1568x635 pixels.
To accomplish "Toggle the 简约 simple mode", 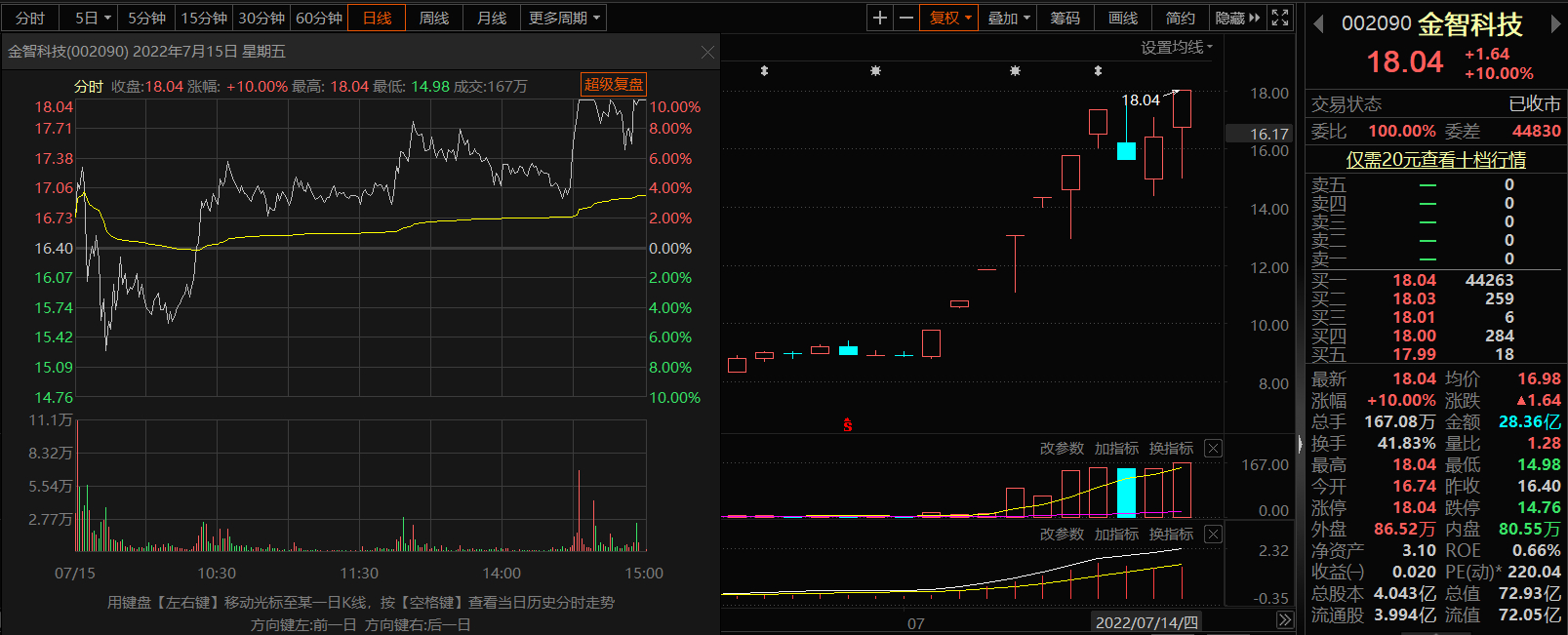I will pos(1180,18).
